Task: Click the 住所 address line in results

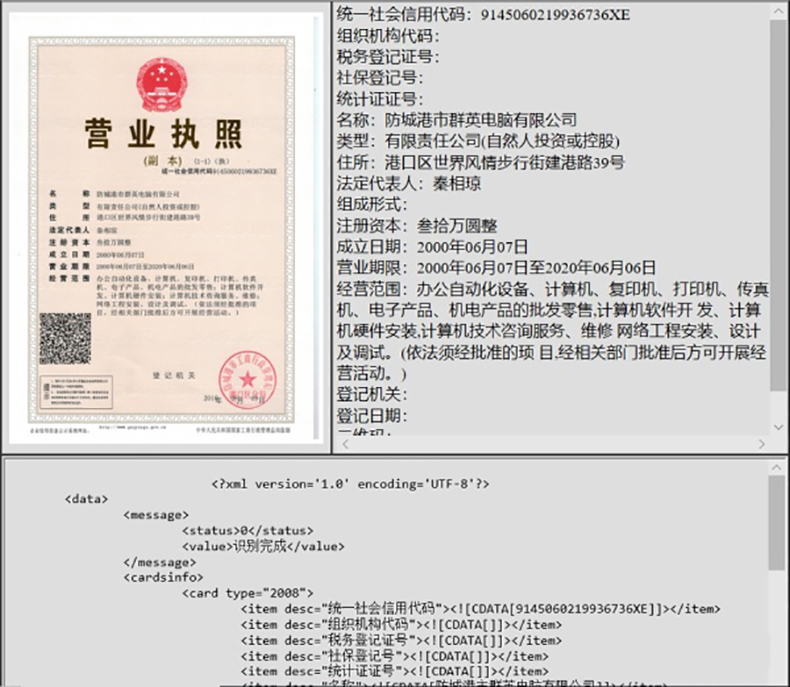Action: [x=480, y=162]
